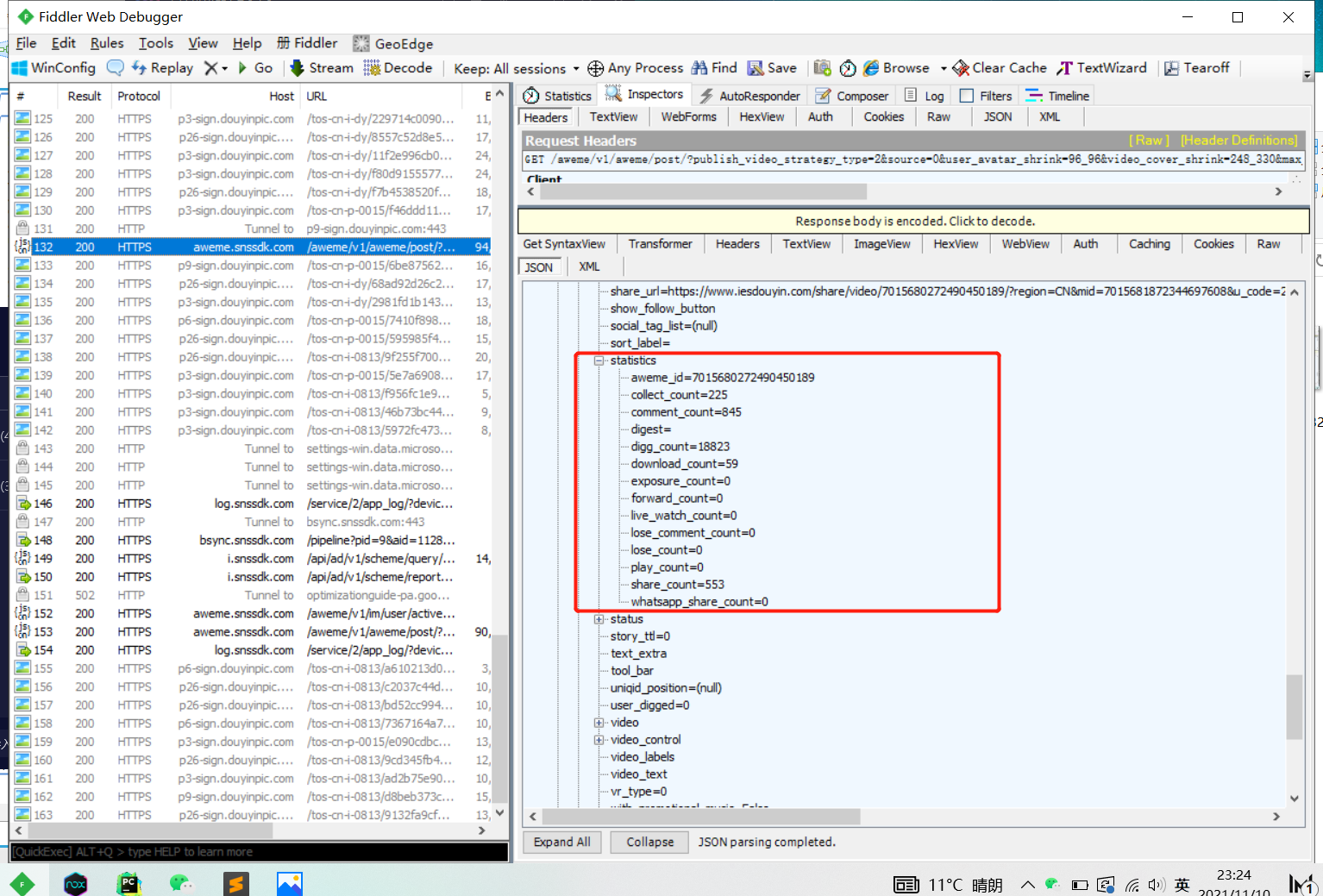Toggle Stream mode
1323x896 pixels.
pos(322,68)
